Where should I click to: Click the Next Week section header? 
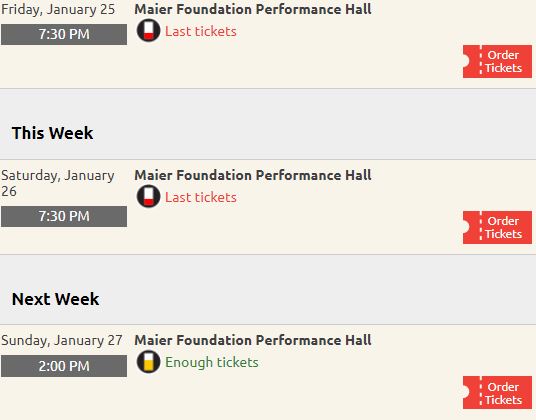point(55,299)
